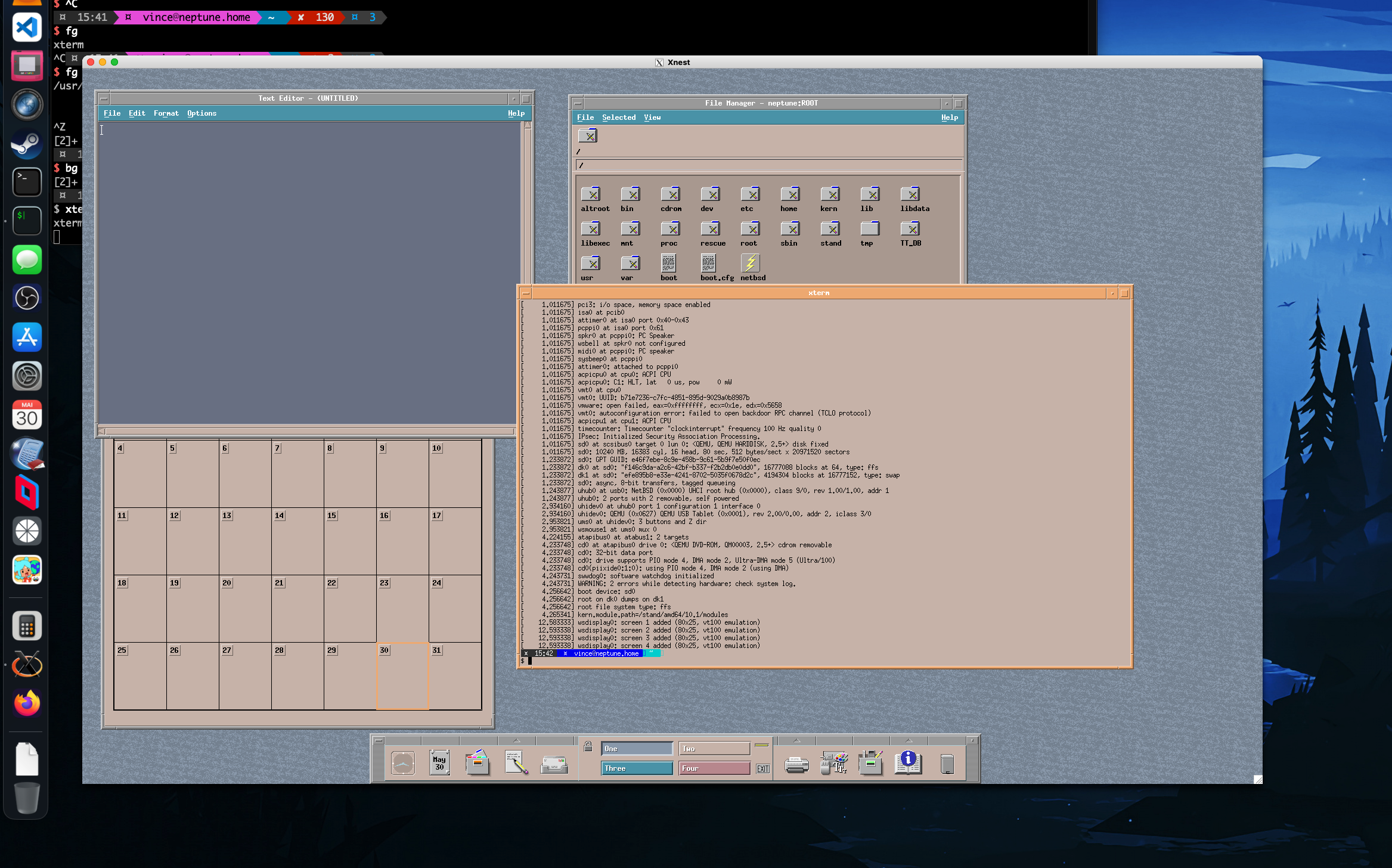Click the lock screen padlock icon
Viewport: 1392px width, 868px height.
click(588, 746)
